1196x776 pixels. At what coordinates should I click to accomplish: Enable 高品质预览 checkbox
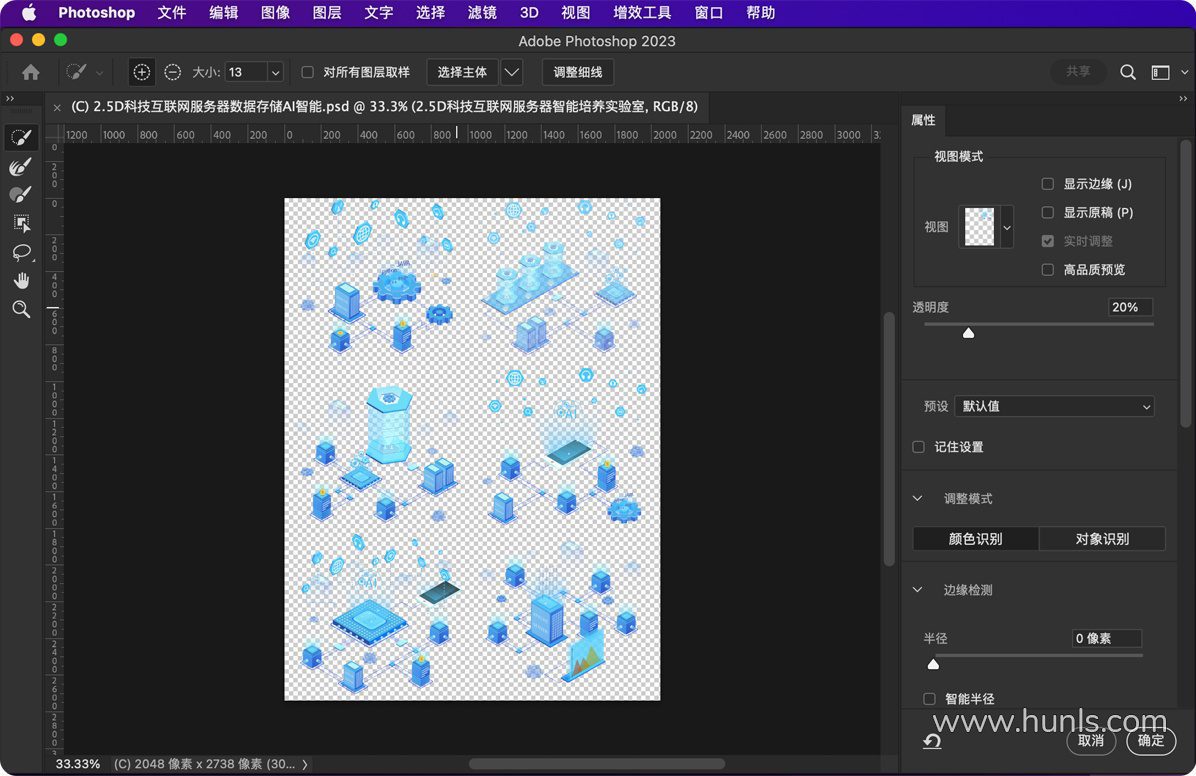(x=1048, y=270)
